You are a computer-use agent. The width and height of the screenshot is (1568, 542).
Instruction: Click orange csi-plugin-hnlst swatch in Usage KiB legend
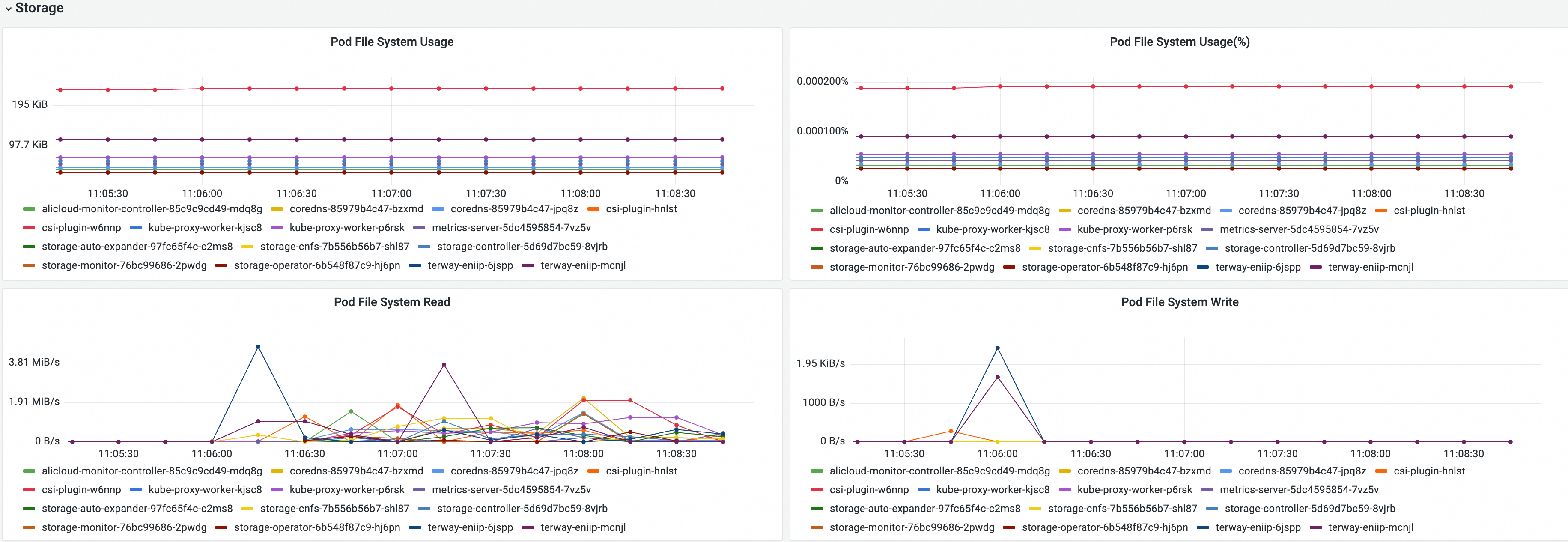point(593,209)
